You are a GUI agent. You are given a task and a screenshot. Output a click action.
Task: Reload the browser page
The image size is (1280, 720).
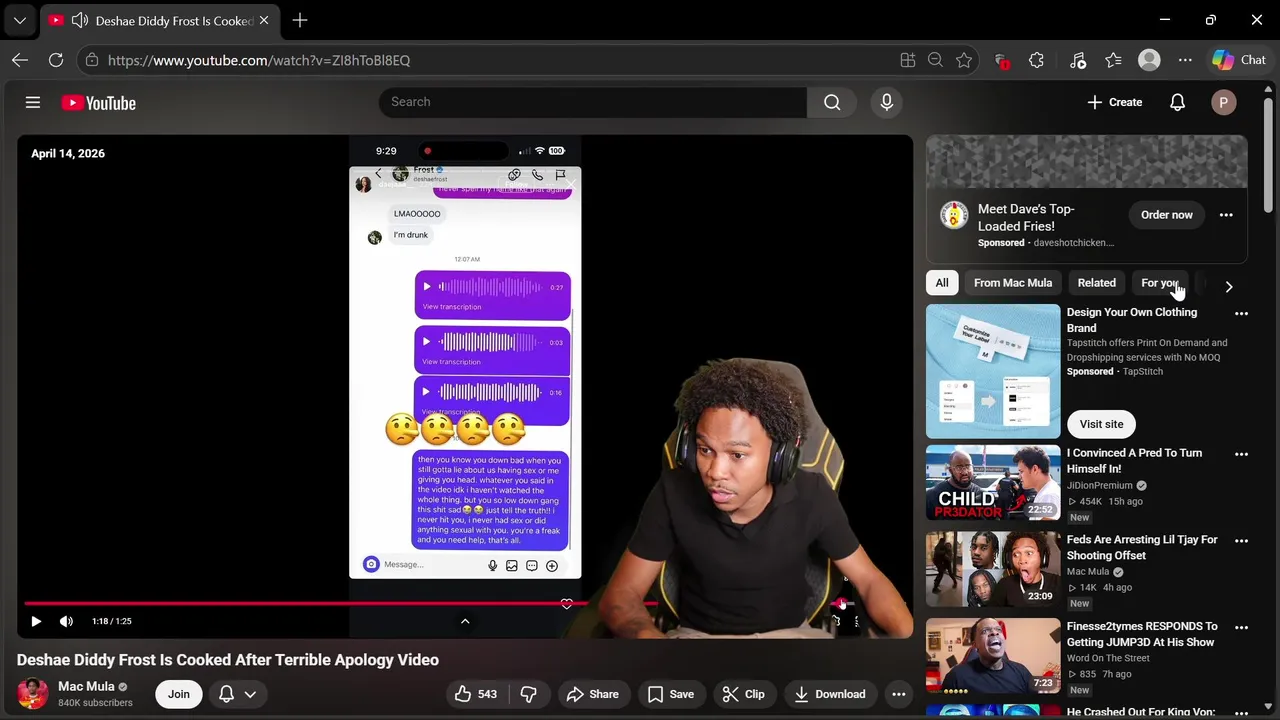click(x=56, y=60)
